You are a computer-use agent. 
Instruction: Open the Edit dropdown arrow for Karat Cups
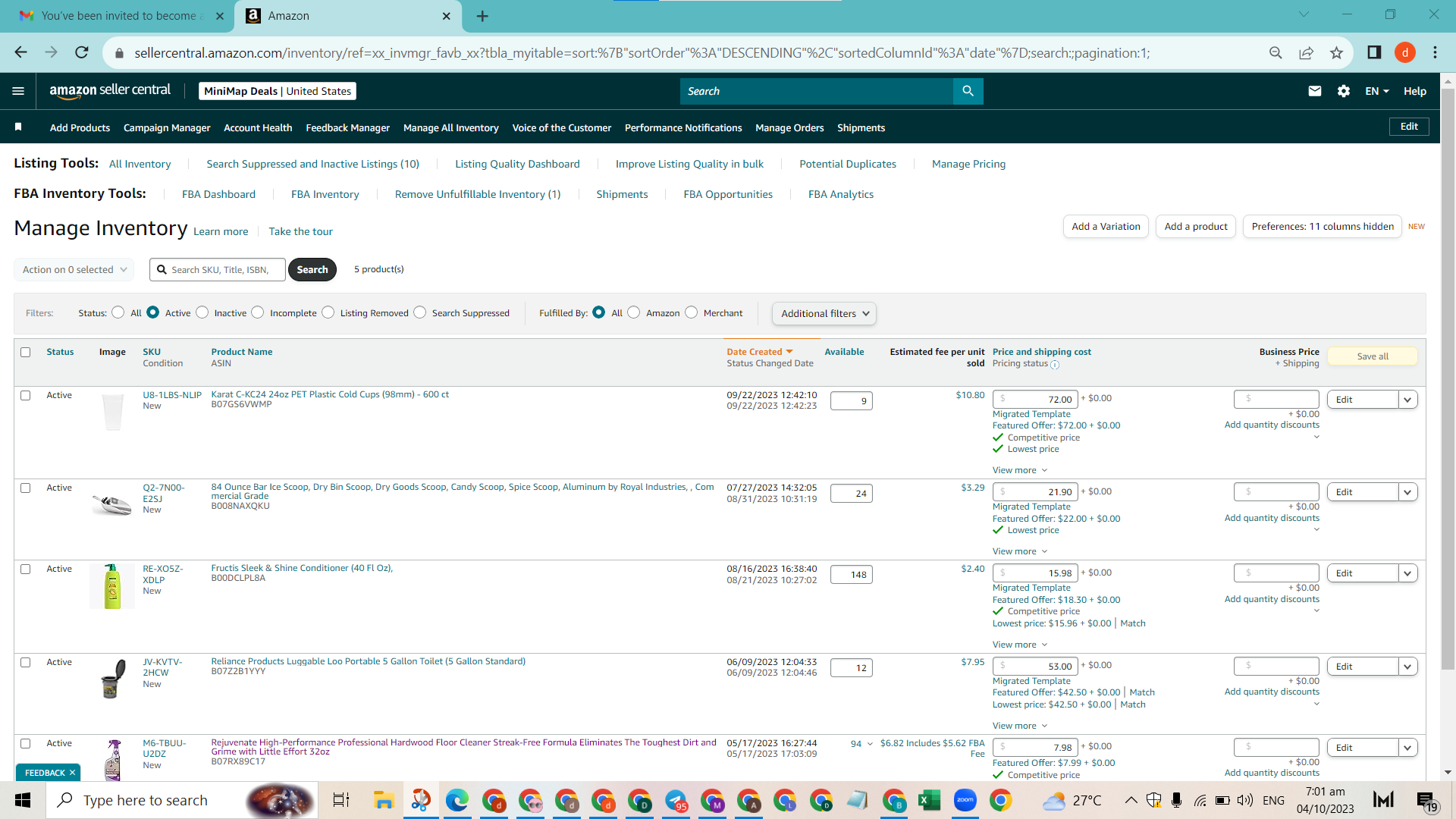click(x=1408, y=400)
